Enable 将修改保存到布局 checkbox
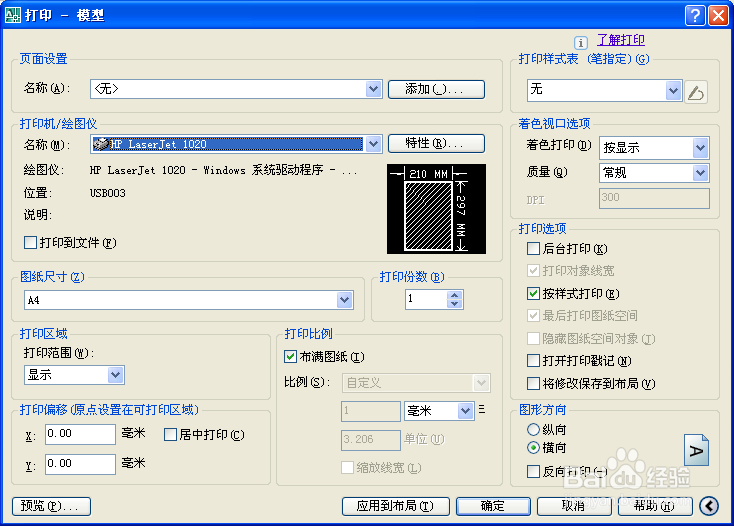 (x=533, y=384)
